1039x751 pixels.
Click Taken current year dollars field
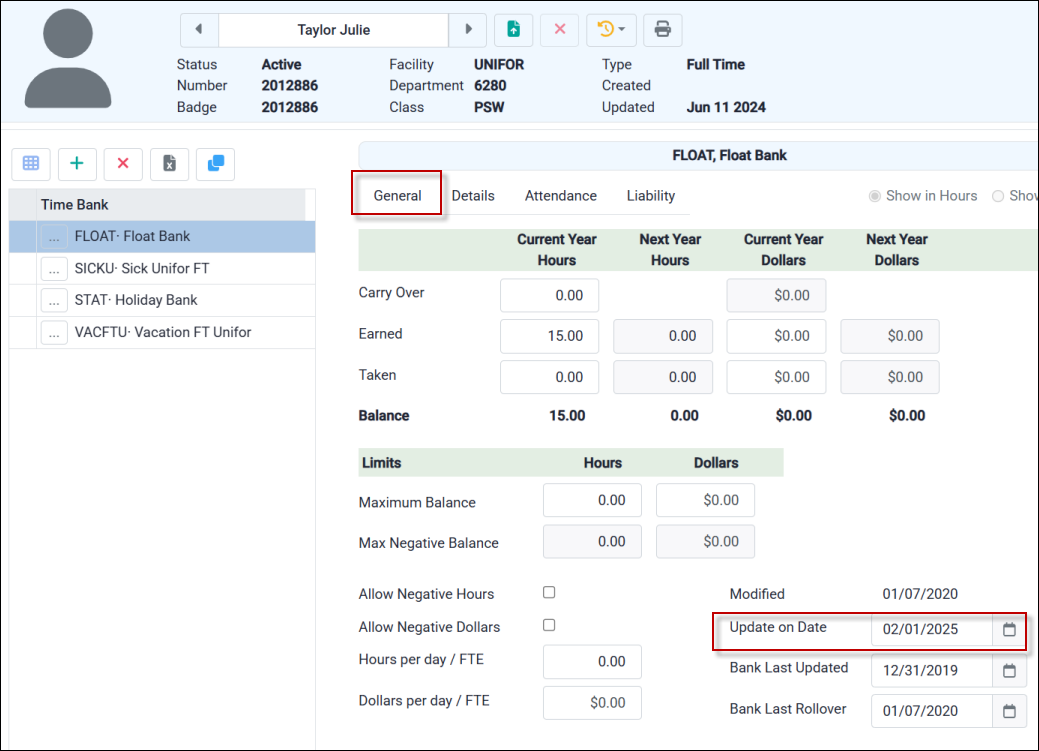(x=776, y=377)
